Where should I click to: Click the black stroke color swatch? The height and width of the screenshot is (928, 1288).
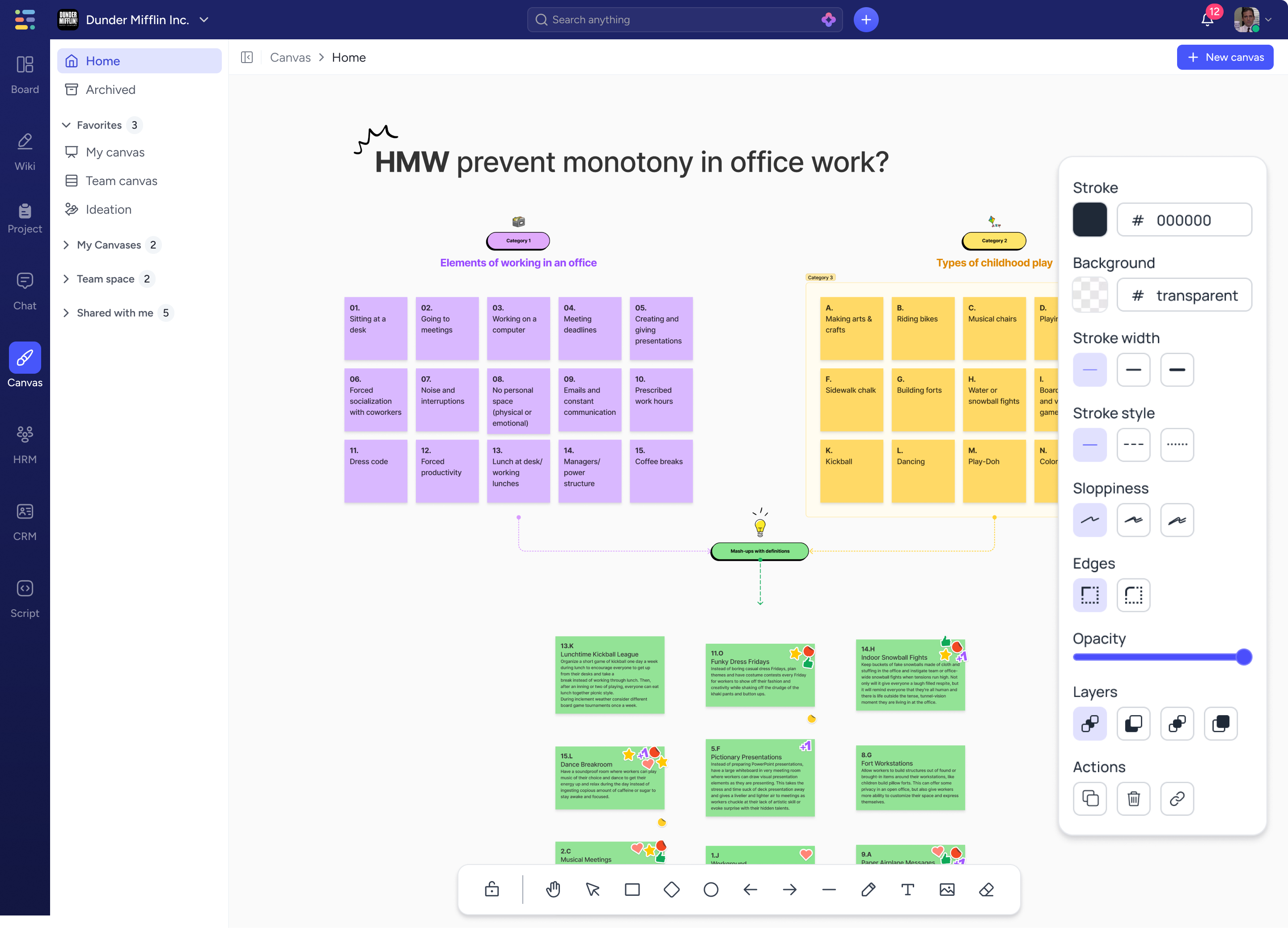point(1089,219)
